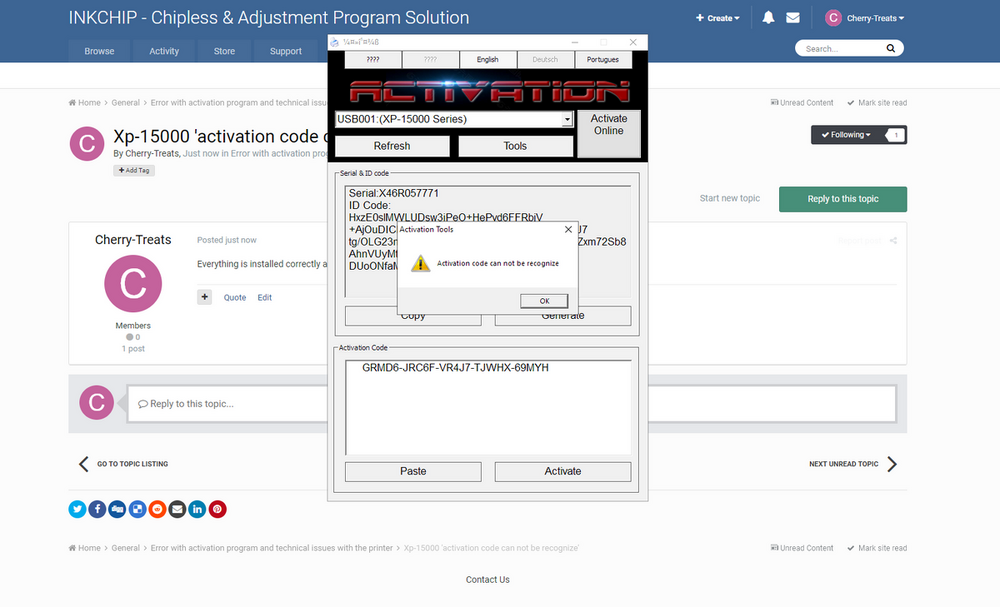Open the notifications bell
The image size is (1000, 607).
[768, 18]
